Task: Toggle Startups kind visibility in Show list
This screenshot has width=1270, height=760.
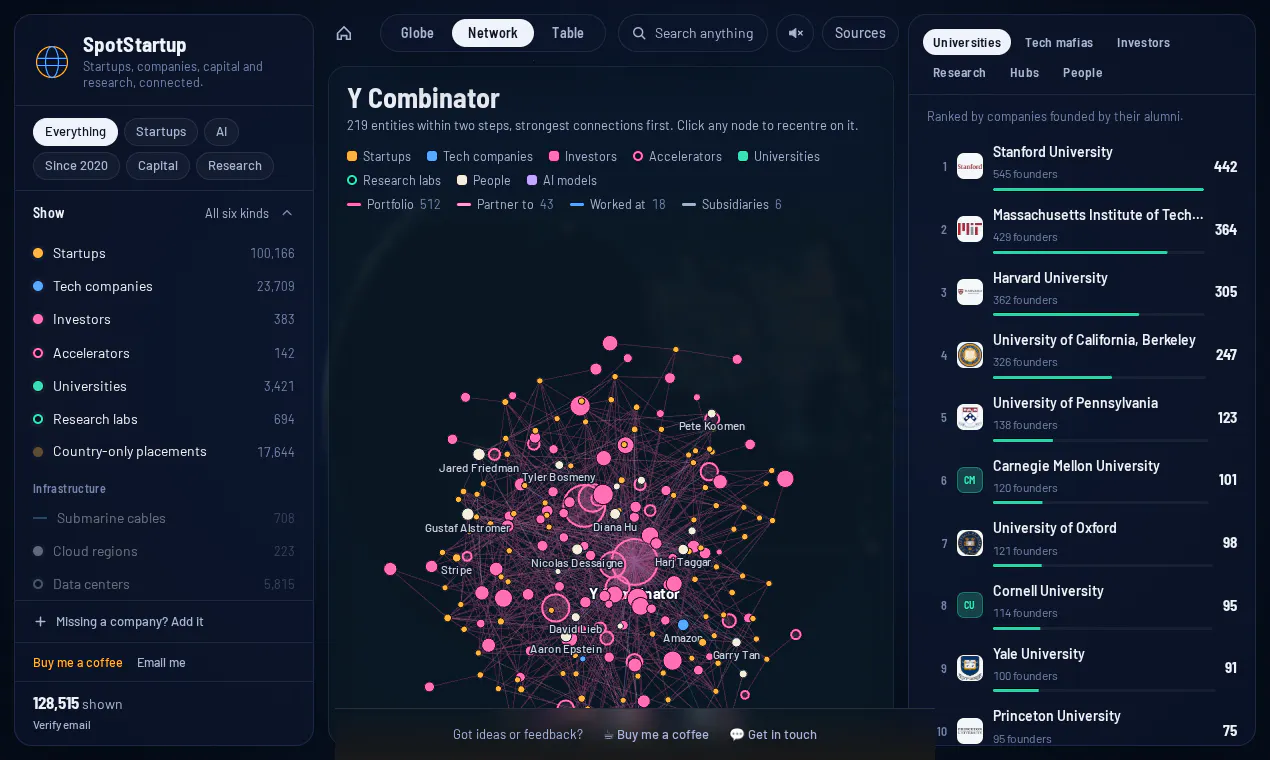Action: pyautogui.click(x=164, y=253)
